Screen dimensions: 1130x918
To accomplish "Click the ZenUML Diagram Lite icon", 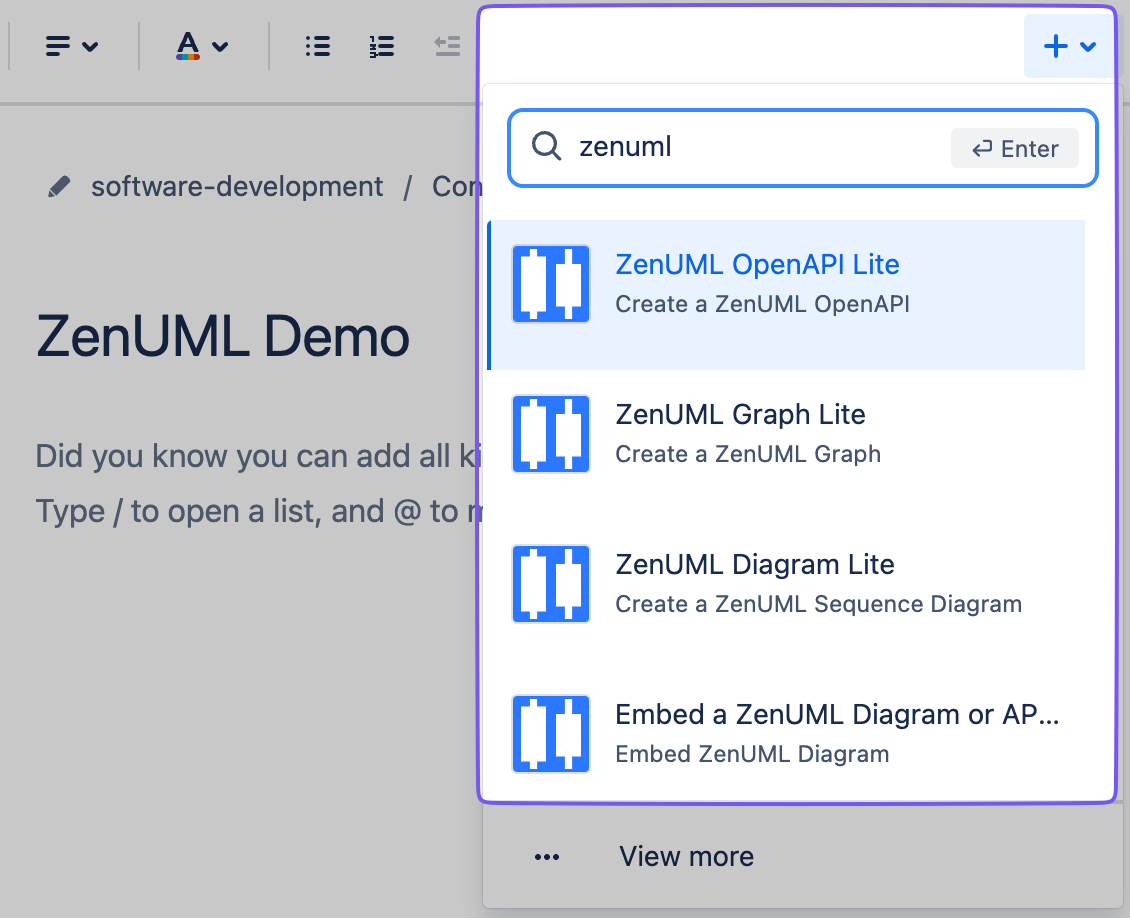I will (x=550, y=583).
